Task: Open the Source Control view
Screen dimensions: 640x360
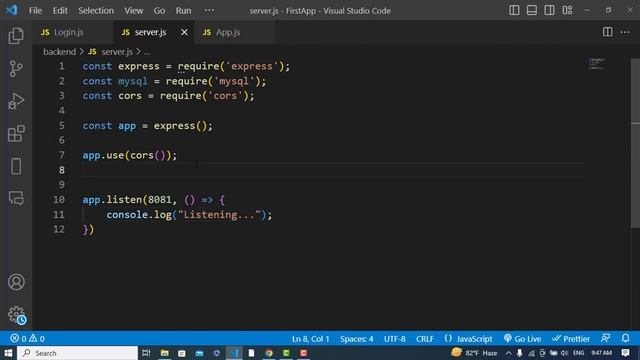Action: pos(16,69)
